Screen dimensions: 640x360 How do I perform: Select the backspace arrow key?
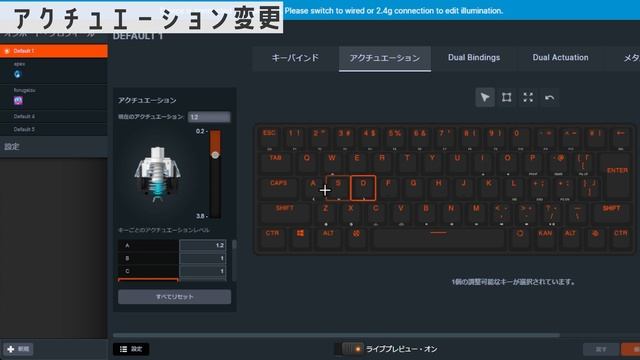(620, 138)
